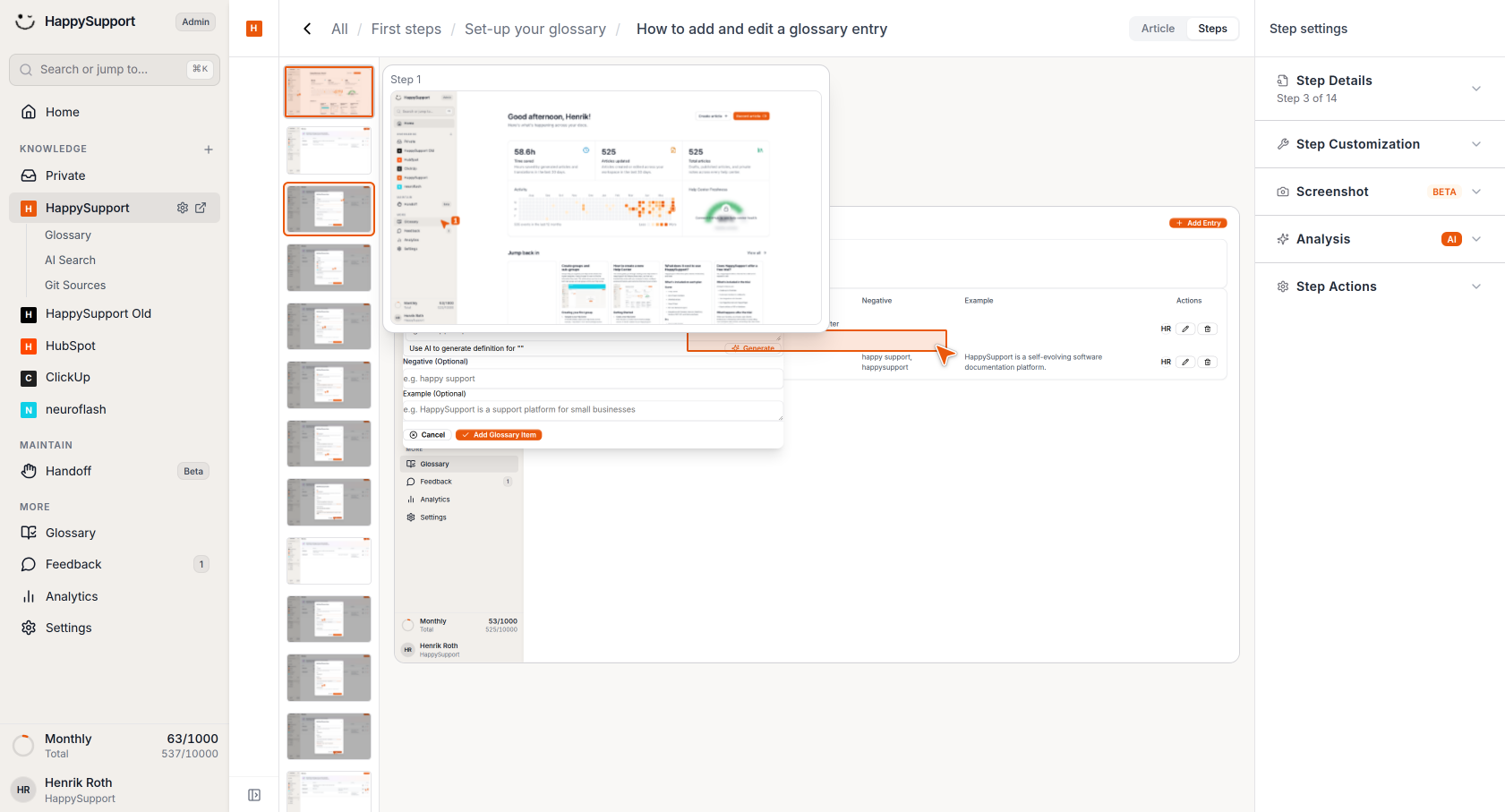Screen dimensions: 1505x812
Task: Click the back arrow in breadcrumb bar
Action: pos(307,29)
